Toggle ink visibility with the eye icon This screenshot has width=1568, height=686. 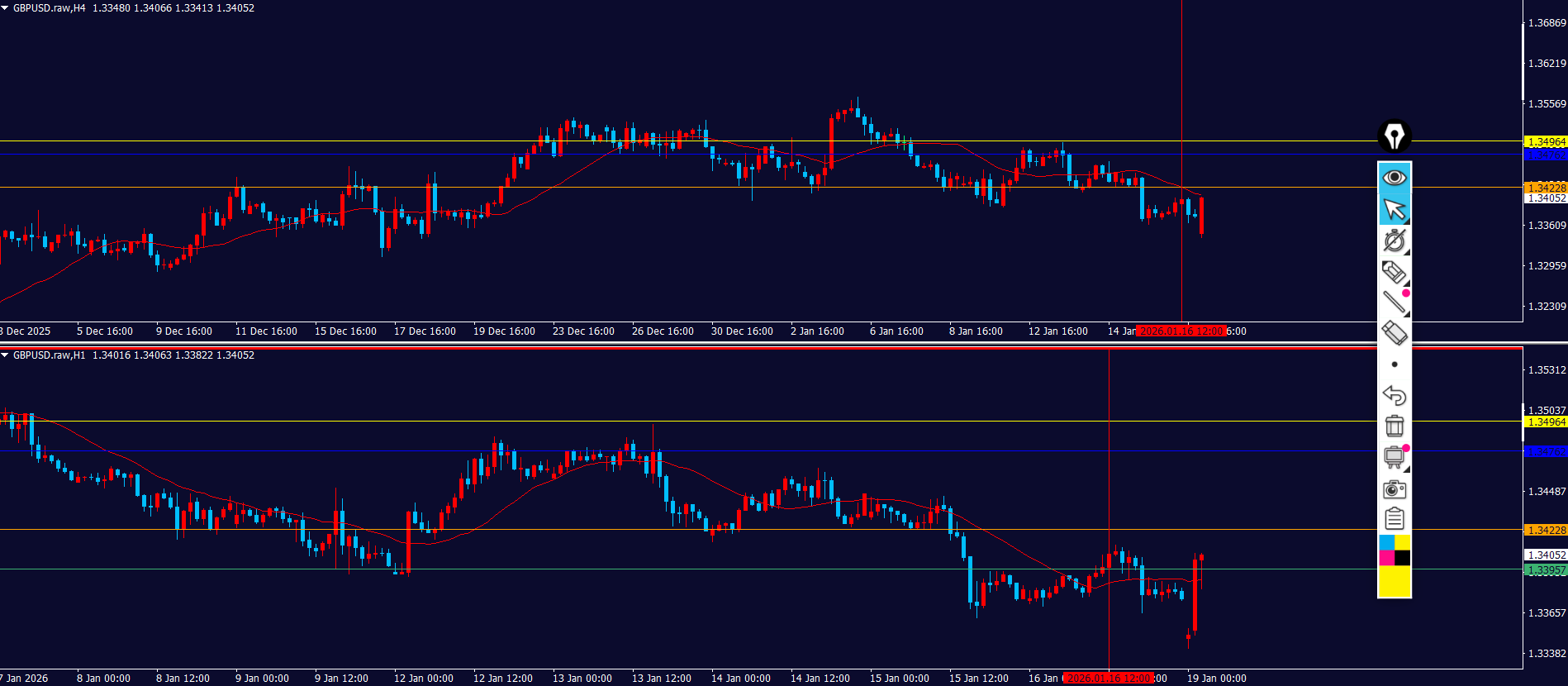[1395, 178]
